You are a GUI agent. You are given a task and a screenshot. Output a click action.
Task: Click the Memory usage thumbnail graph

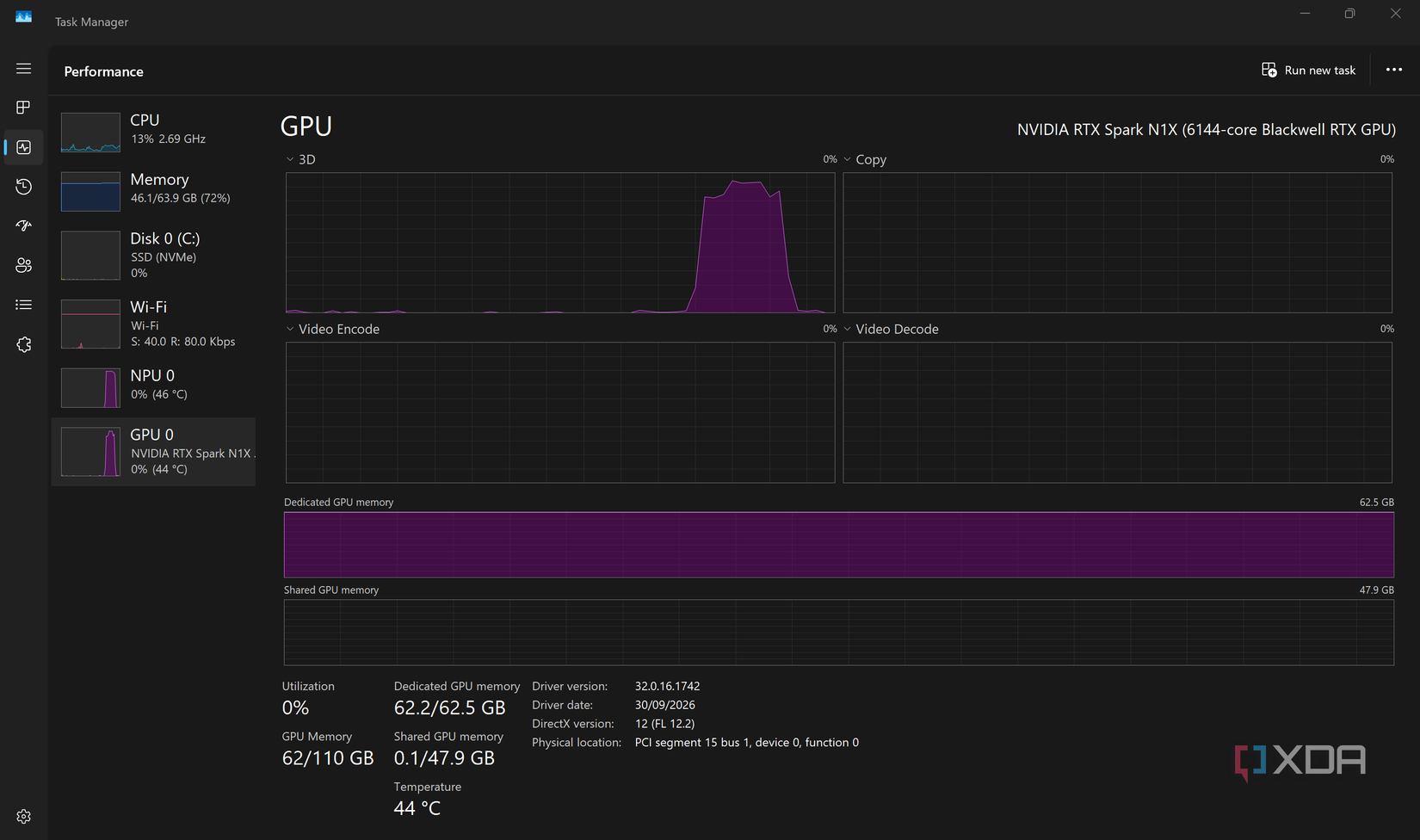(x=90, y=191)
